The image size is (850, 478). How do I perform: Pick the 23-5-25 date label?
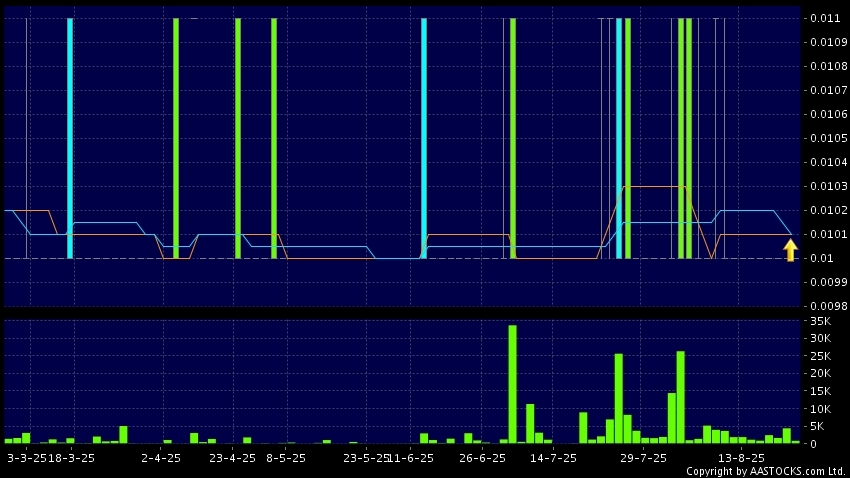click(366, 458)
